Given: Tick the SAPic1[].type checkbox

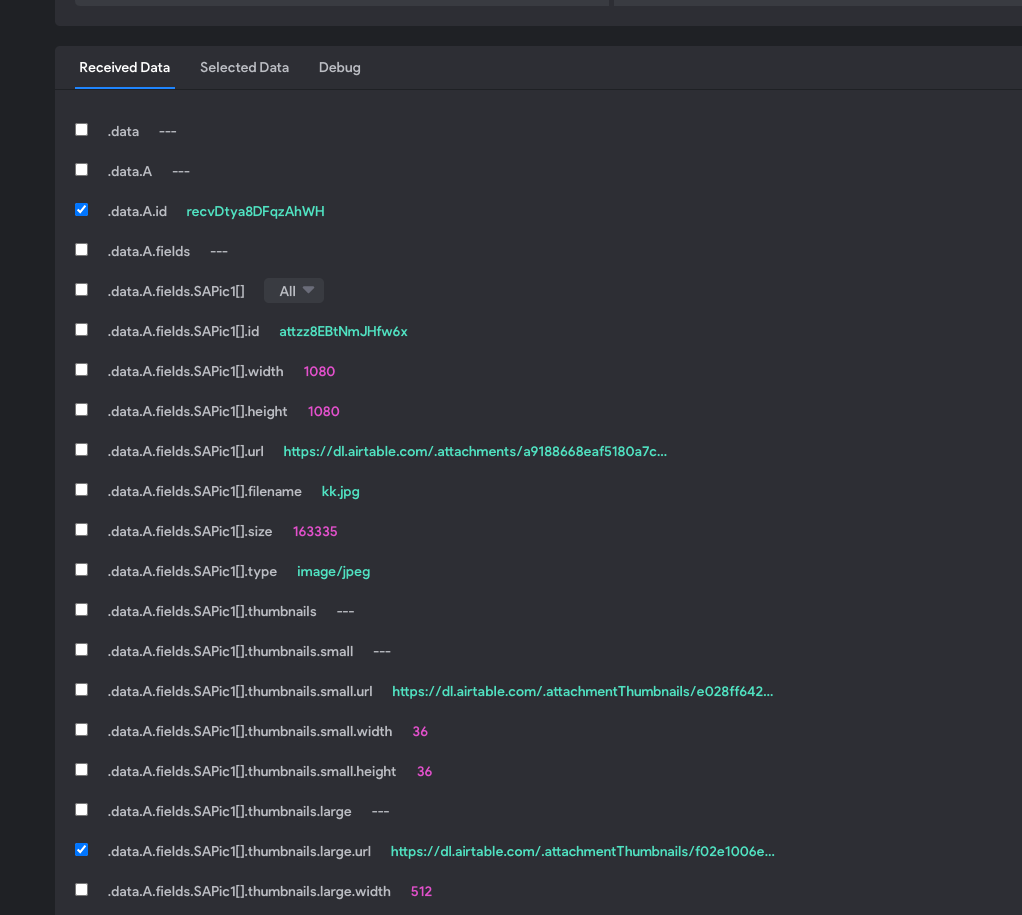Looking at the screenshot, I should coord(81,570).
